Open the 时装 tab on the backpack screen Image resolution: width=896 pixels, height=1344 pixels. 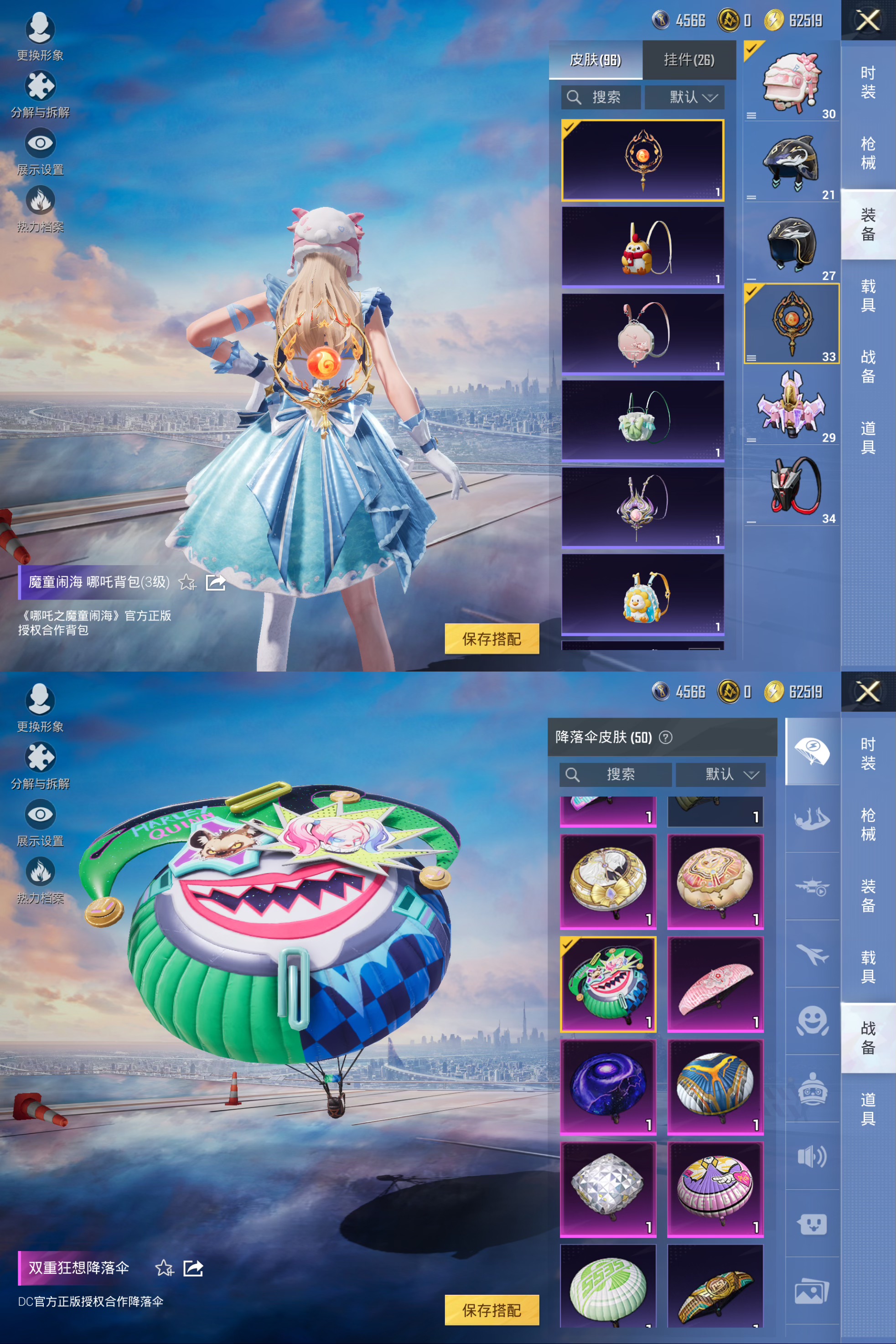click(x=868, y=82)
